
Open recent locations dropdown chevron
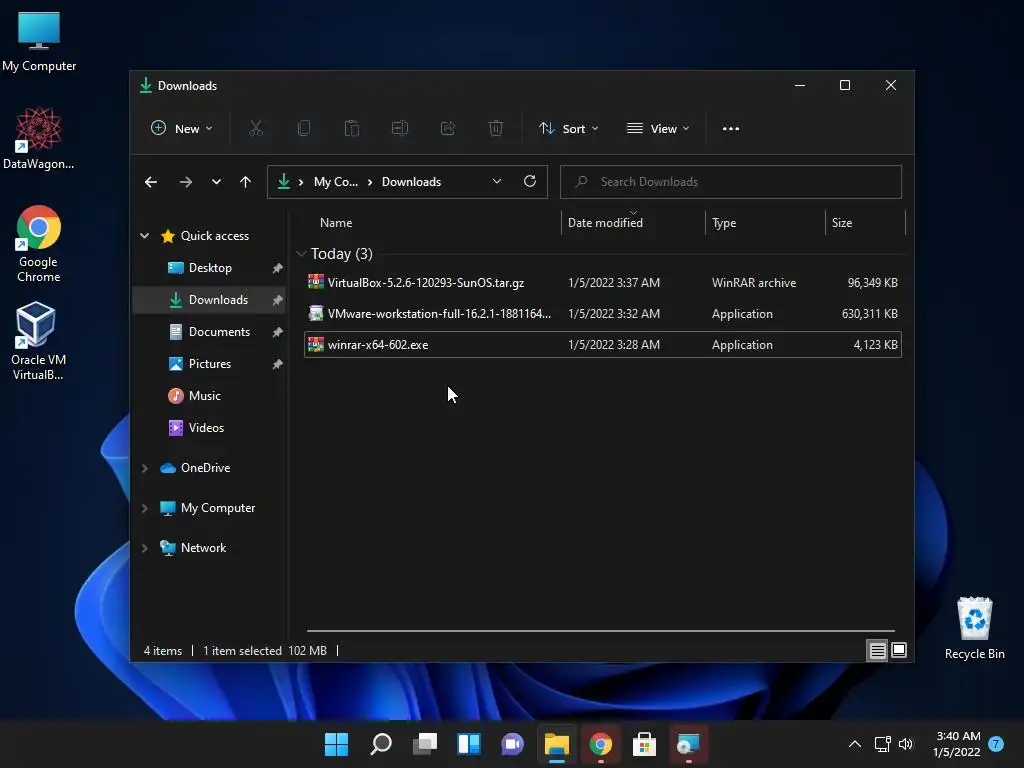tap(216, 182)
